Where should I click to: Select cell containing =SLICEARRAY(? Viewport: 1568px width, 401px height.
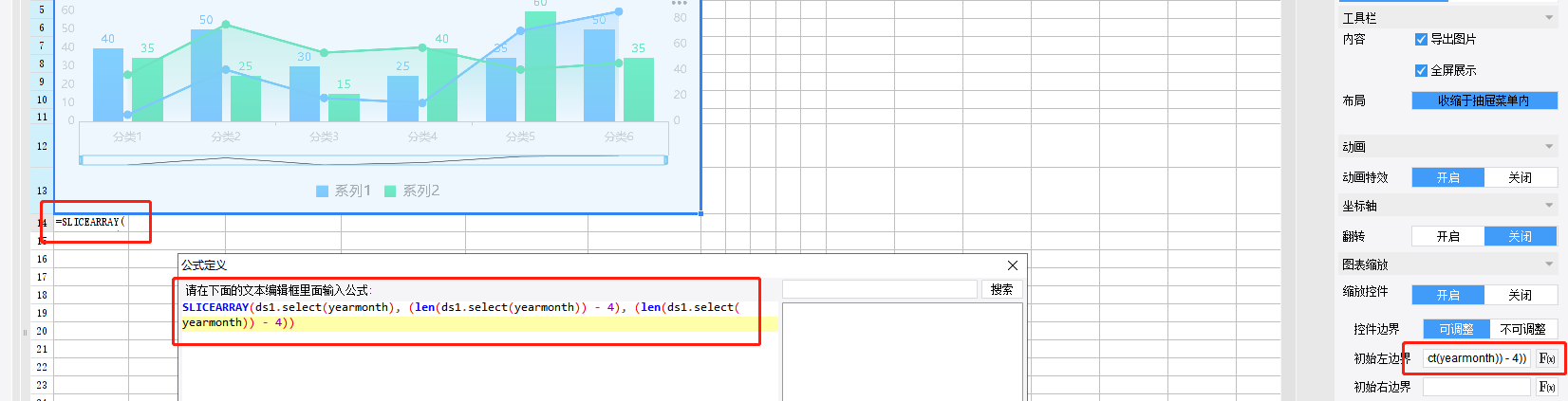click(90, 222)
